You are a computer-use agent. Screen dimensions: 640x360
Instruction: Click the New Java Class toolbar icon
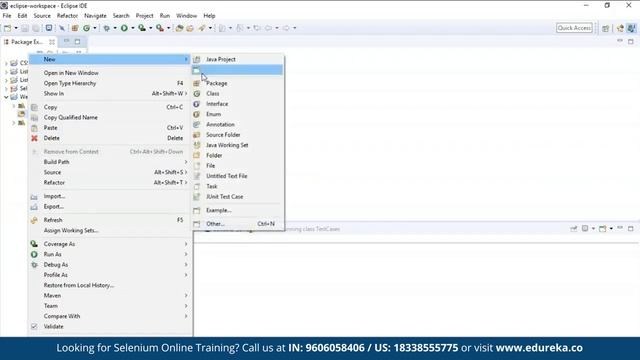[x=87, y=28]
